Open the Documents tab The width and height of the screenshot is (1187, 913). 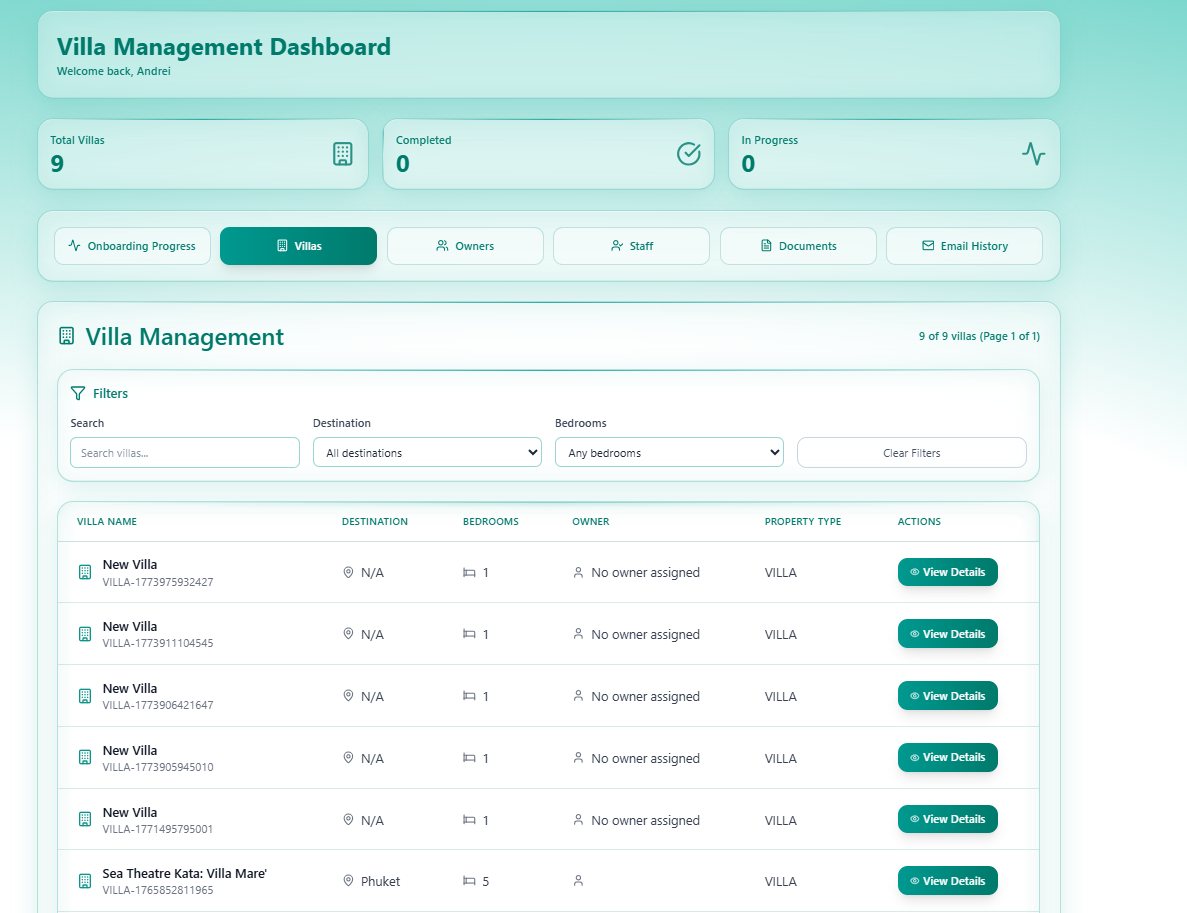(x=798, y=246)
